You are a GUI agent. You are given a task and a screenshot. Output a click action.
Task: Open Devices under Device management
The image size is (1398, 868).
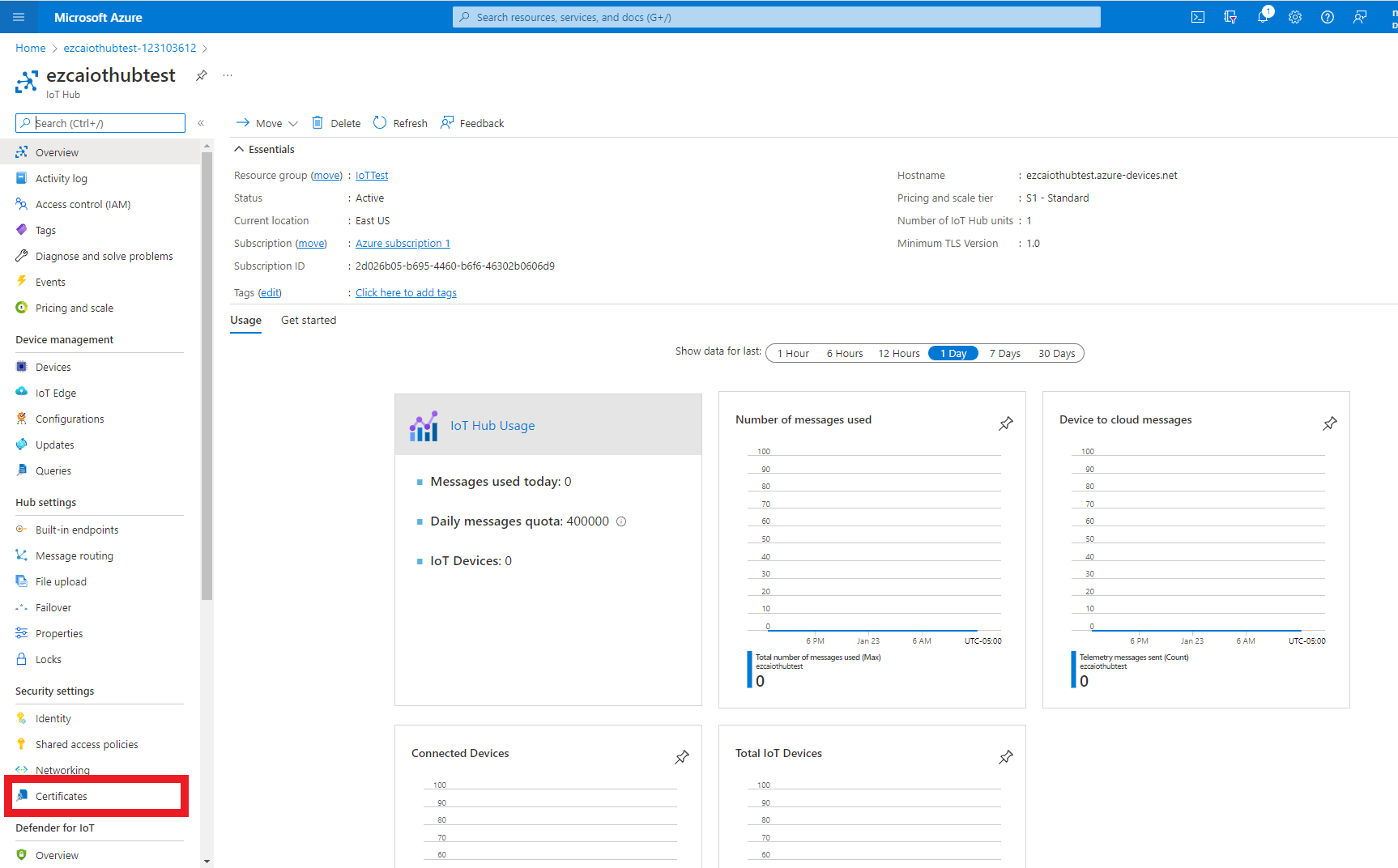53,367
